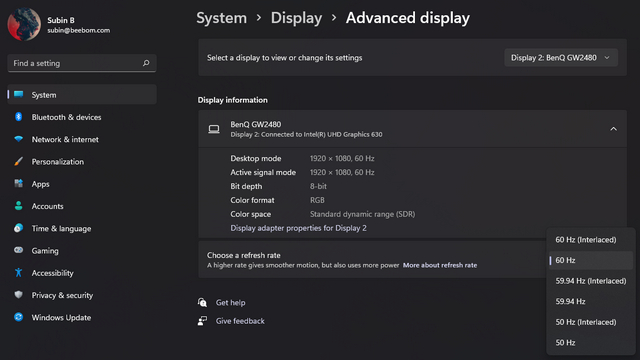640x360 pixels.
Task: Click Subin B's profile avatar
Action: point(24,24)
